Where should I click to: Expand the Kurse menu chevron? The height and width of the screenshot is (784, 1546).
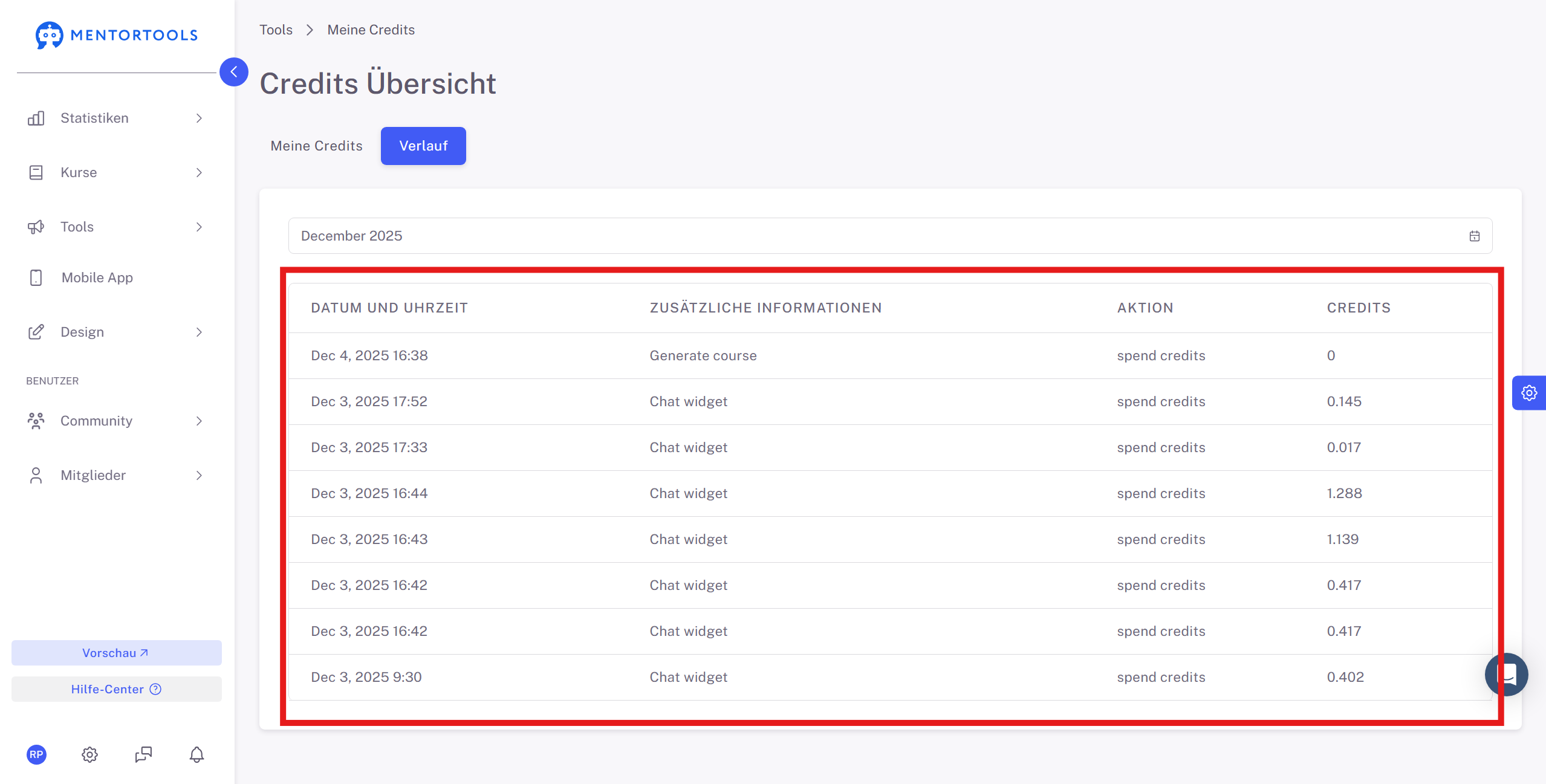coord(199,172)
